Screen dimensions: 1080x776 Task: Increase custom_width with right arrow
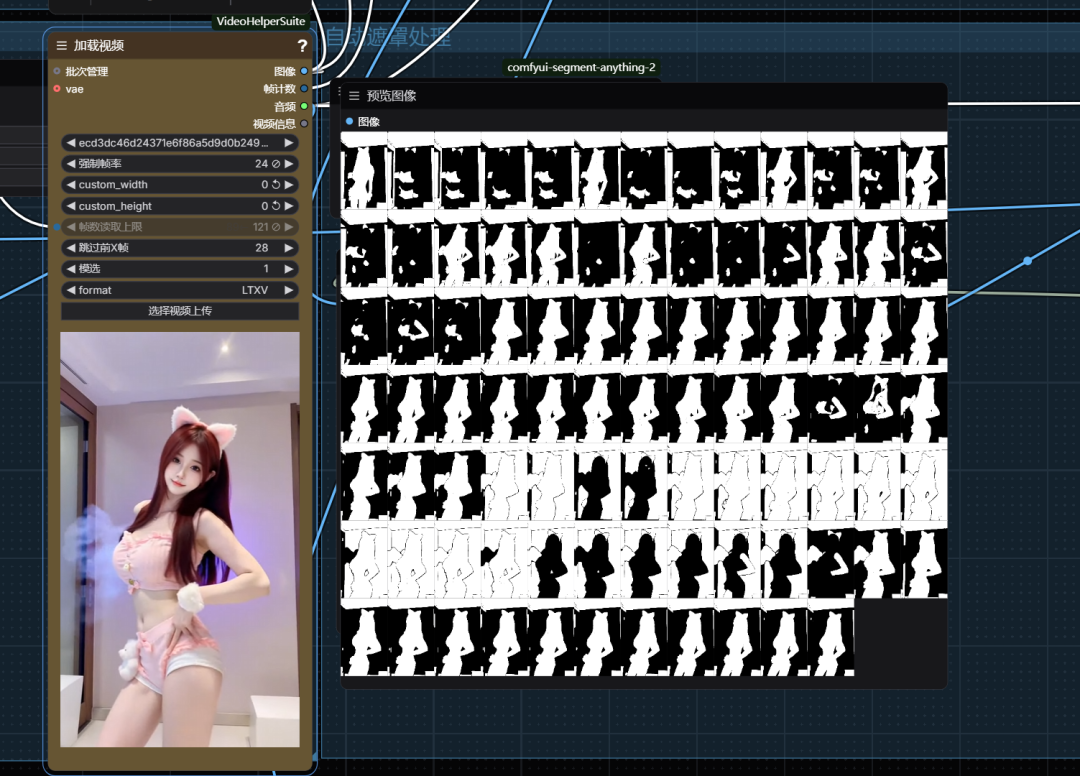289,185
